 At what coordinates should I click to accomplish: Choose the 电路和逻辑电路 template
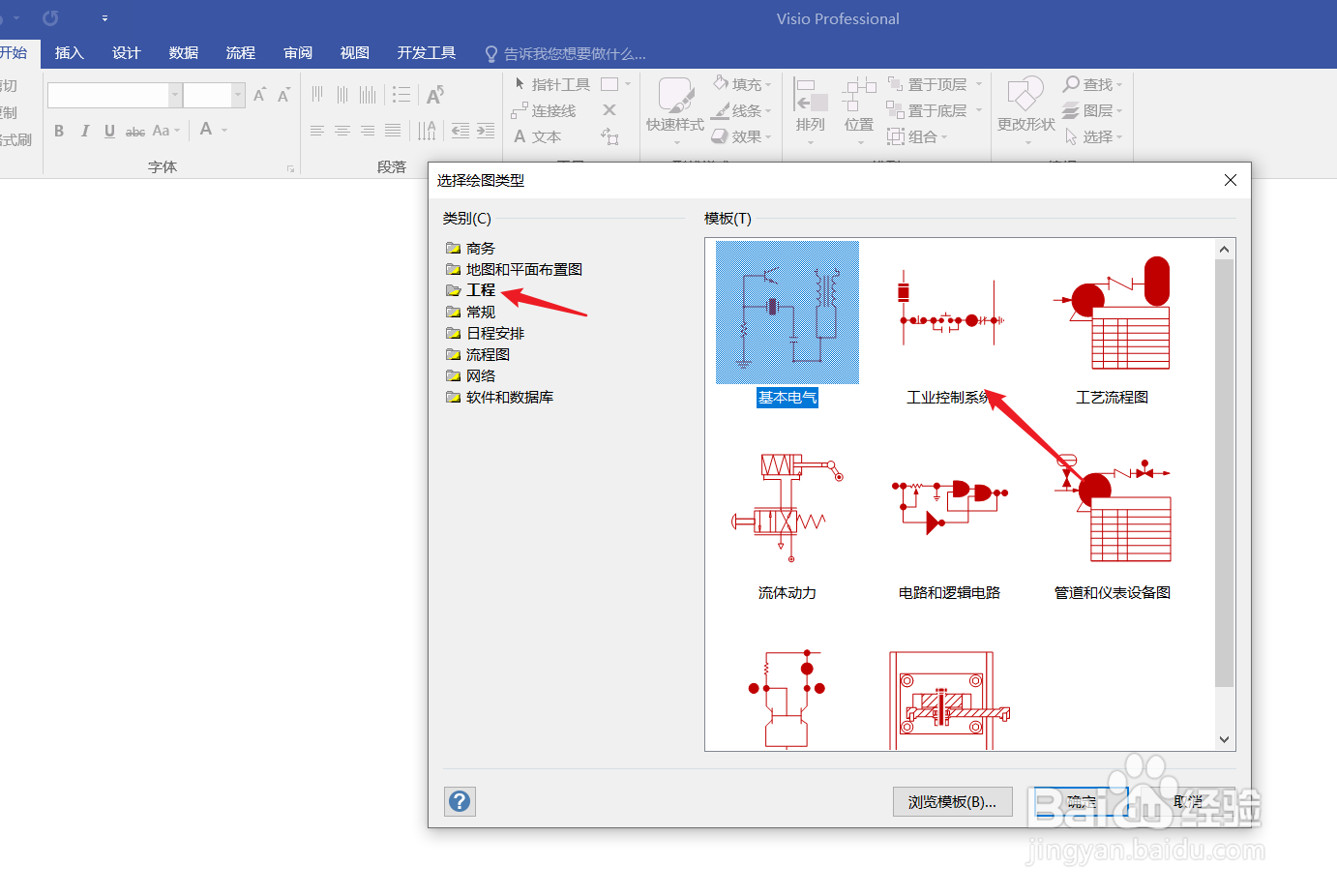tap(949, 508)
